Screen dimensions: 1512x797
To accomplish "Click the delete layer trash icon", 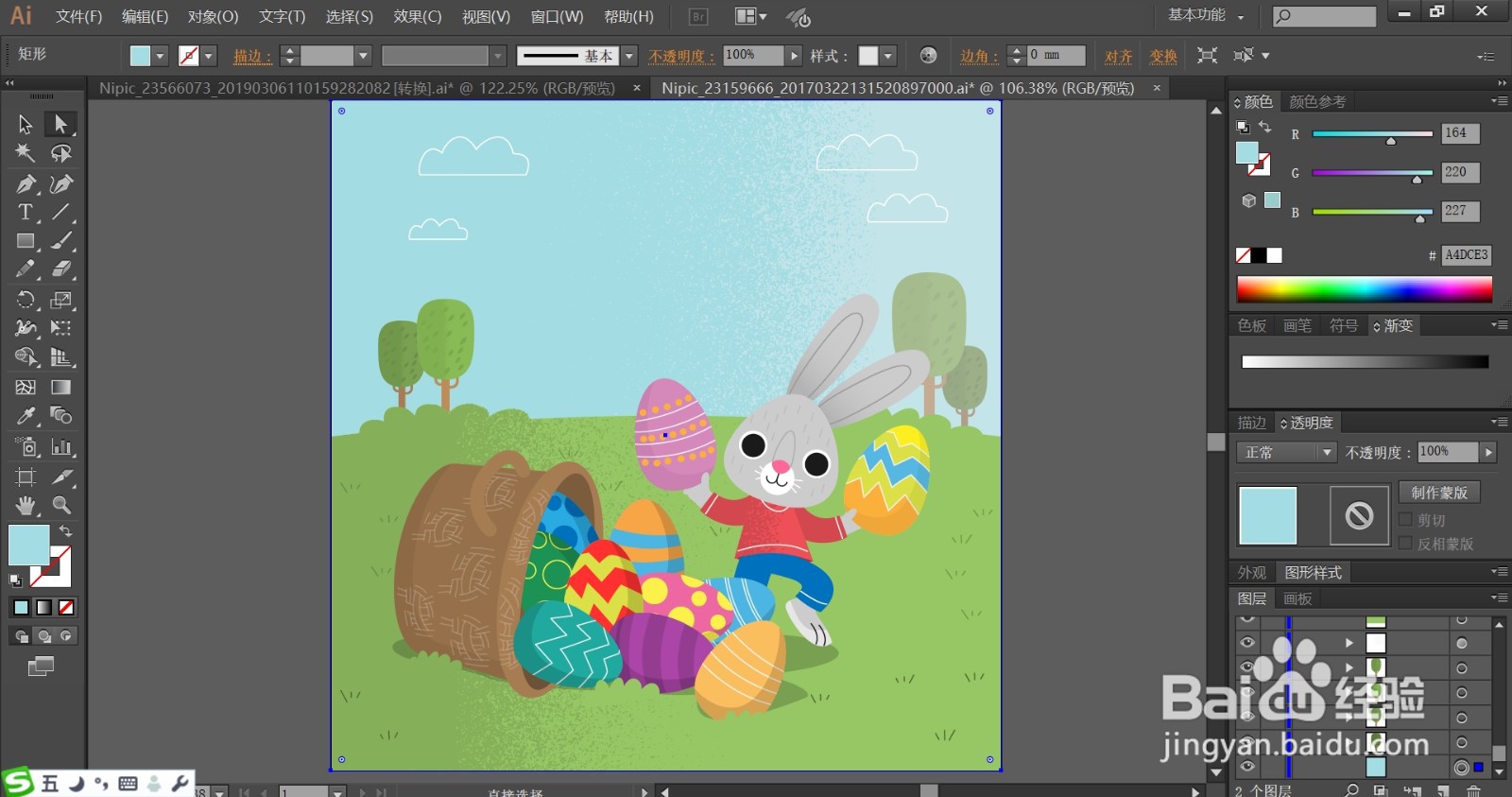I will click(x=1473, y=790).
